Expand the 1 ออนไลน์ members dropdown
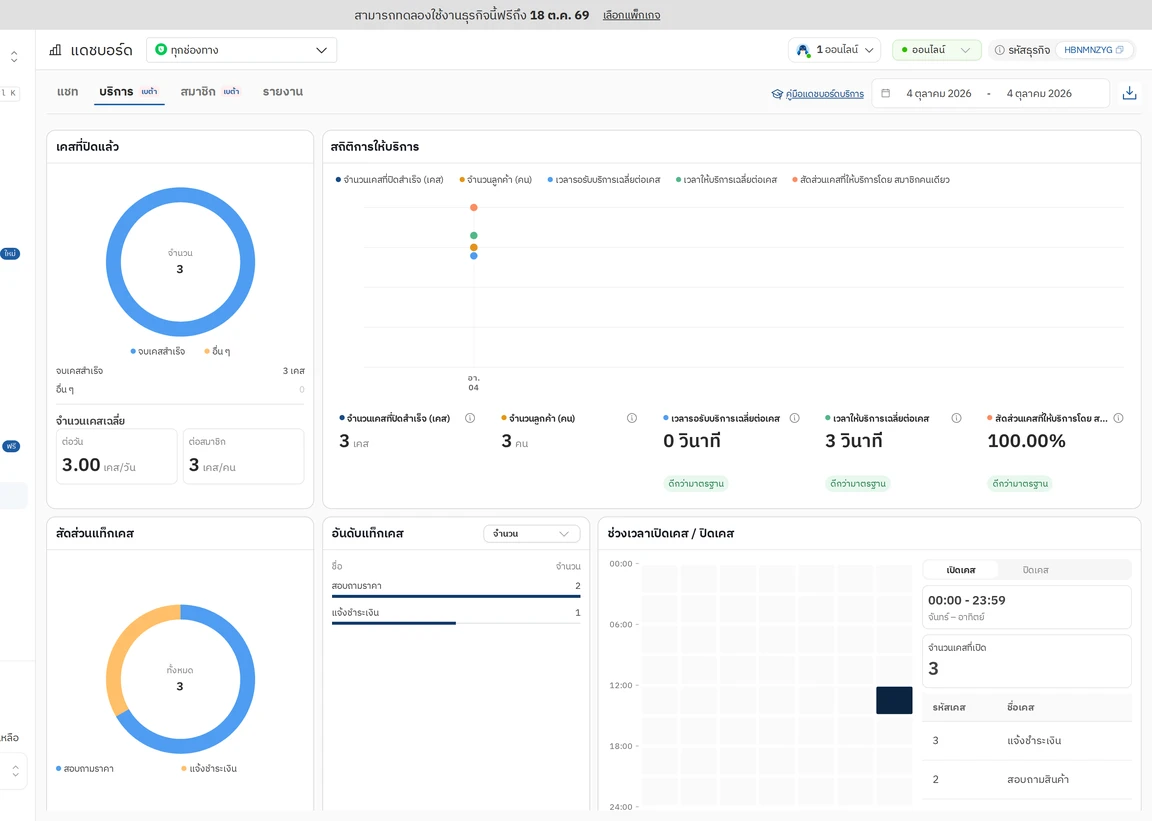The width and height of the screenshot is (1152, 821). pyautogui.click(x=835, y=50)
